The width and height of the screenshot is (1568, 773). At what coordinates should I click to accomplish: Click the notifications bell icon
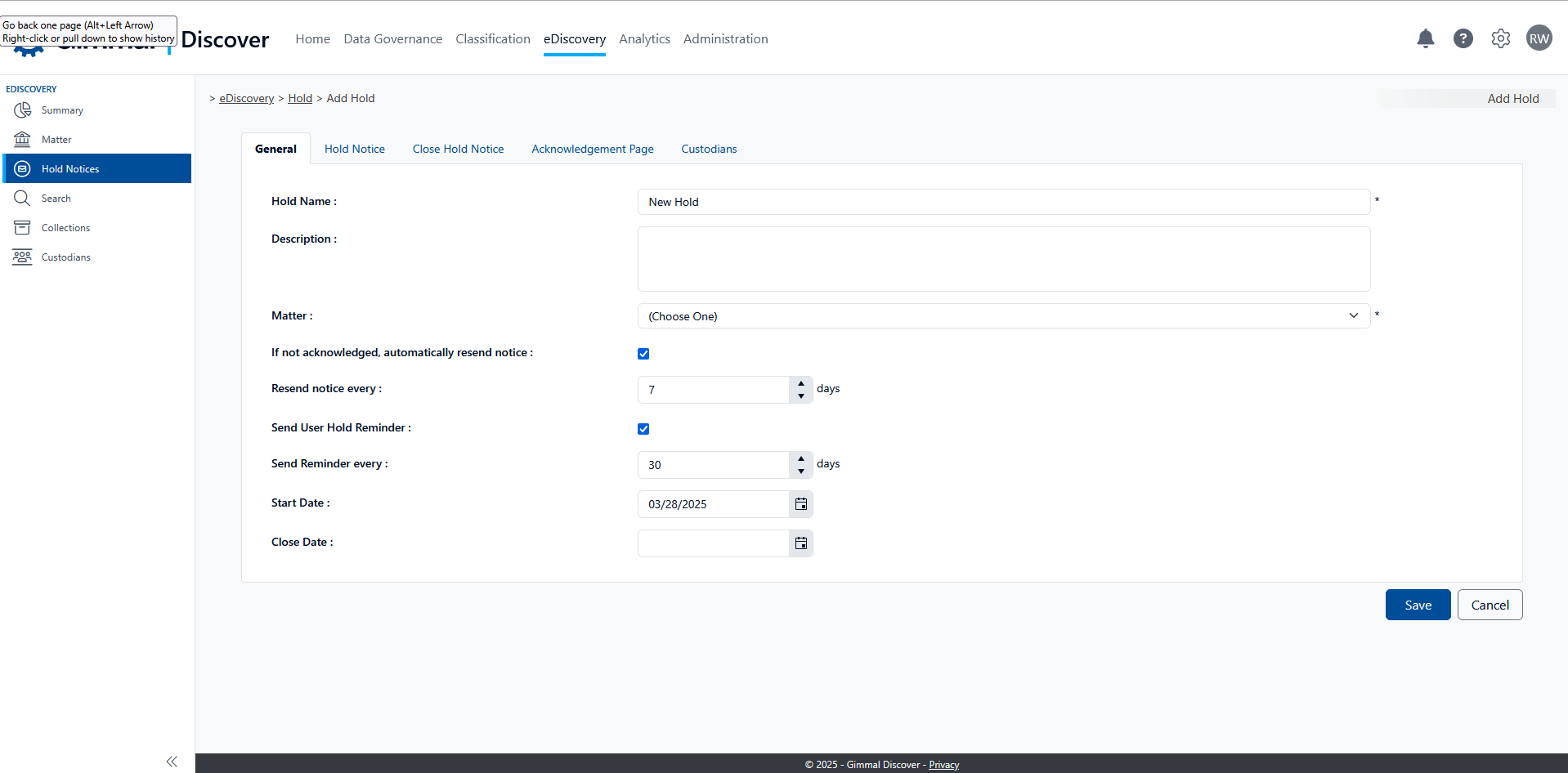tap(1425, 38)
